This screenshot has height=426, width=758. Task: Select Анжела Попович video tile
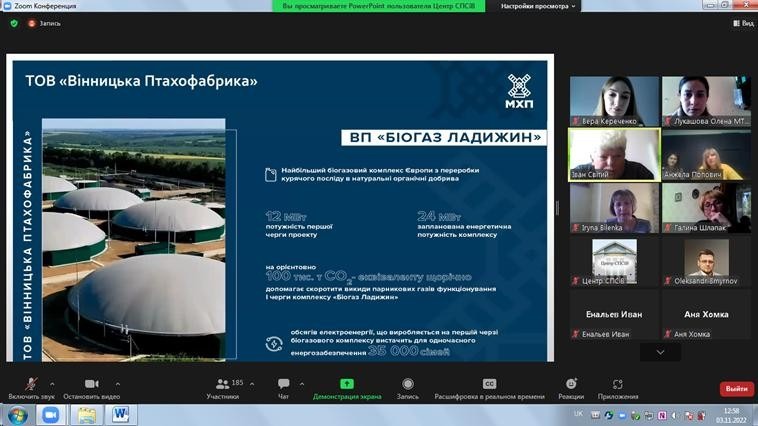click(x=706, y=155)
